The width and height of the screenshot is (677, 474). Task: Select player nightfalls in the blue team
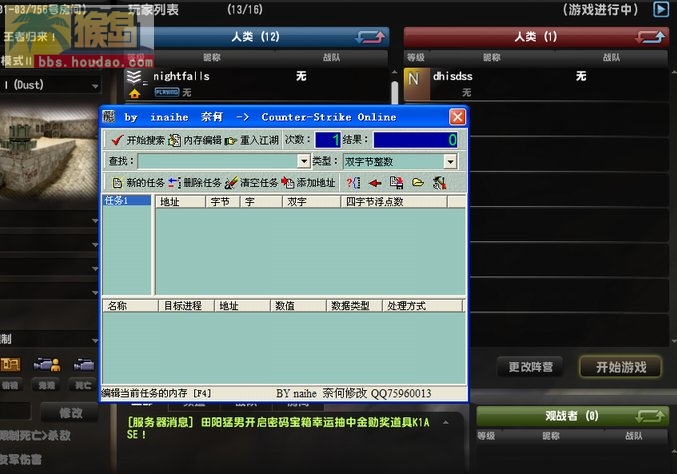(x=257, y=84)
